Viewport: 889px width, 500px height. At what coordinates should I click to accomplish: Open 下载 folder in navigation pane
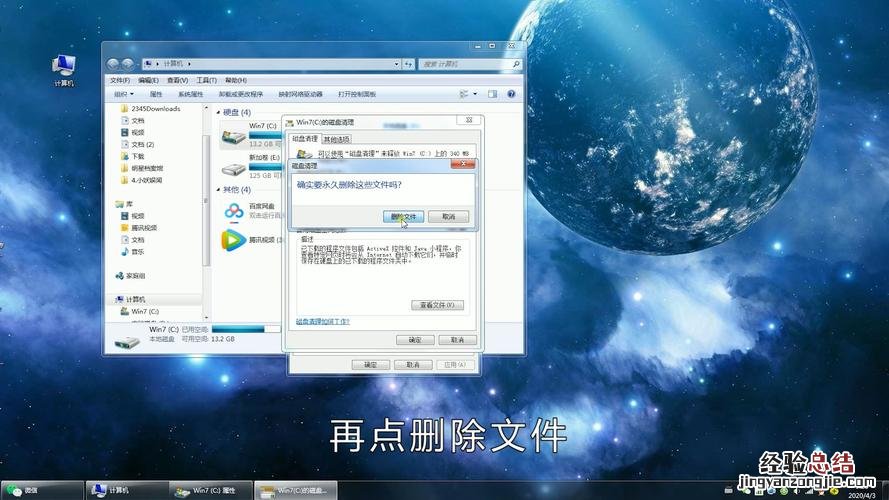click(133, 156)
